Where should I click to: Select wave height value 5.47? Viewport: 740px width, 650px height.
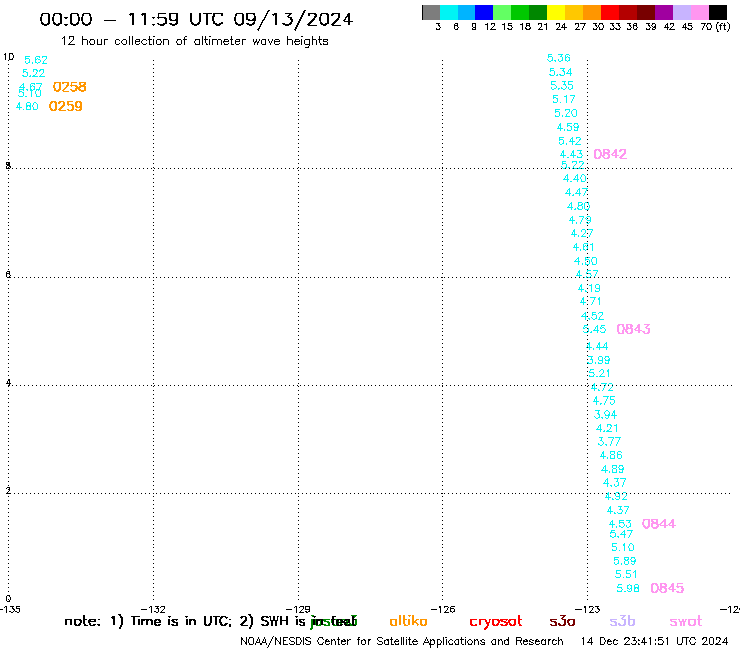pos(622,534)
